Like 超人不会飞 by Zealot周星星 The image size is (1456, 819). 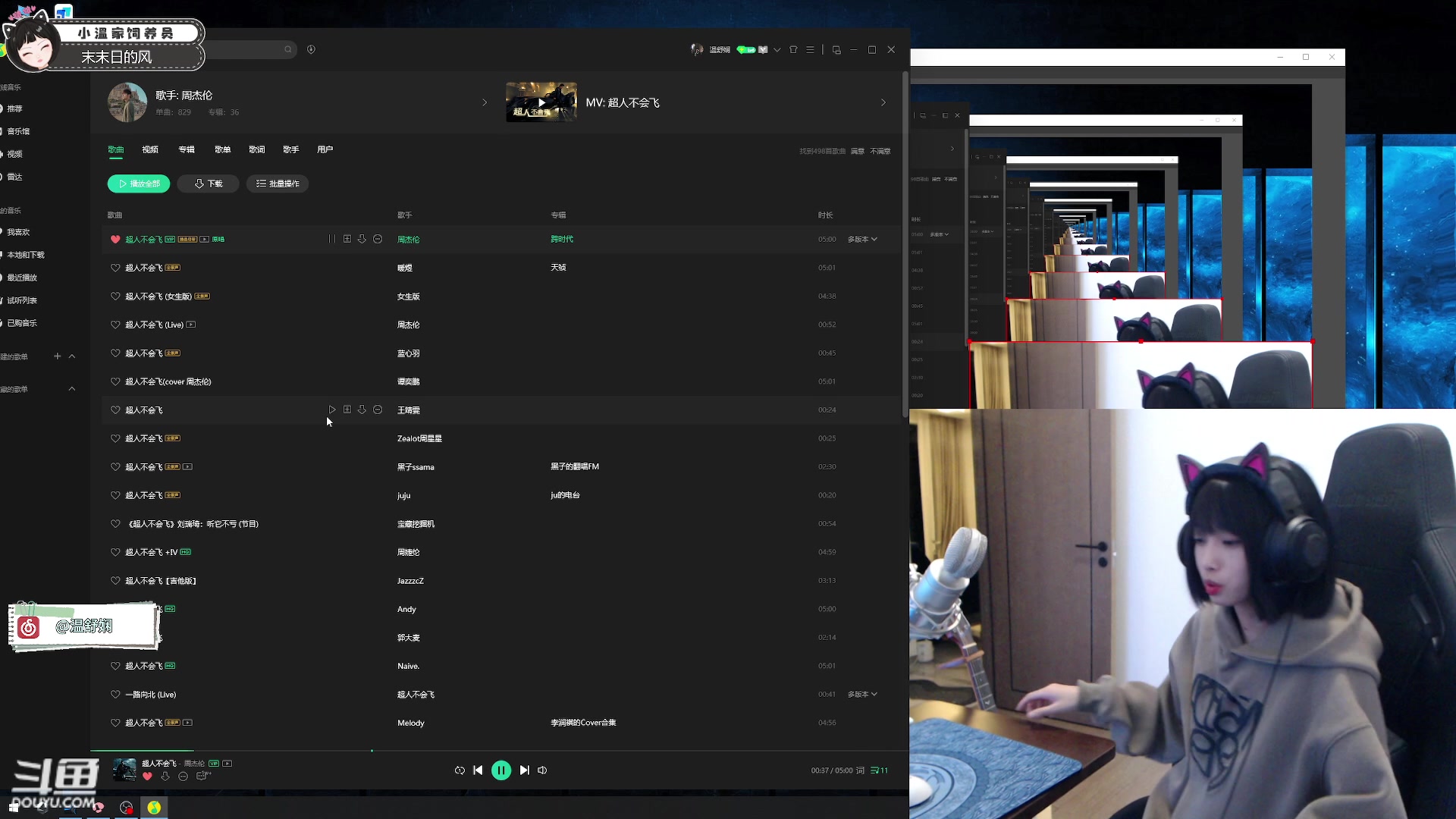(x=115, y=438)
